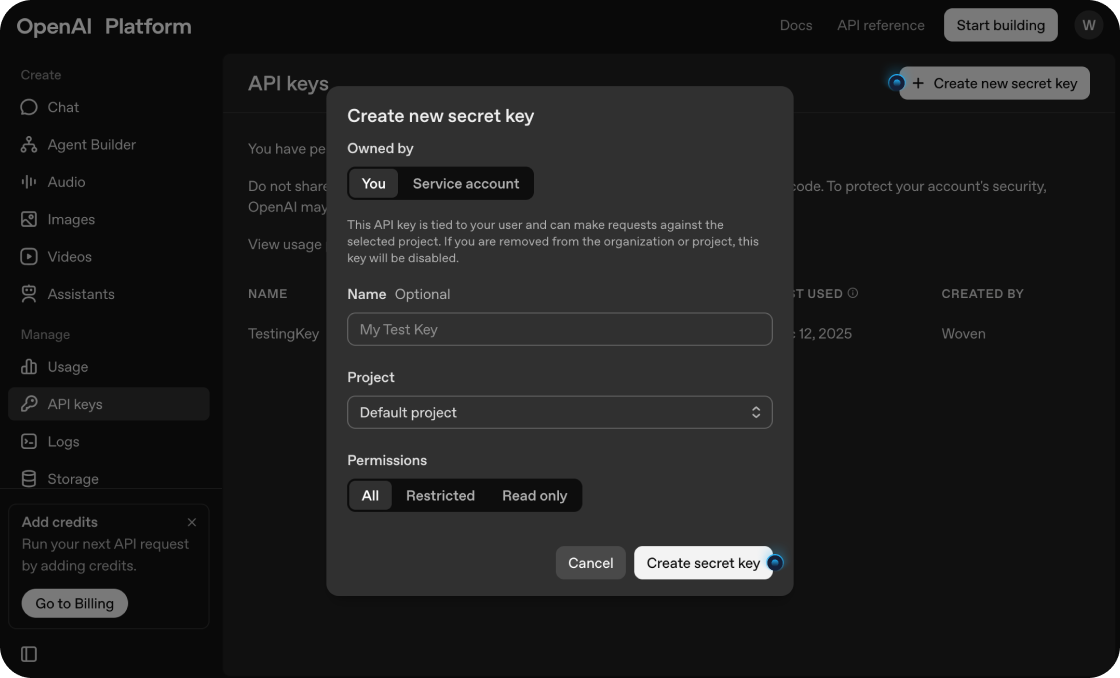Open the account avatar menu

pyautogui.click(x=1089, y=25)
